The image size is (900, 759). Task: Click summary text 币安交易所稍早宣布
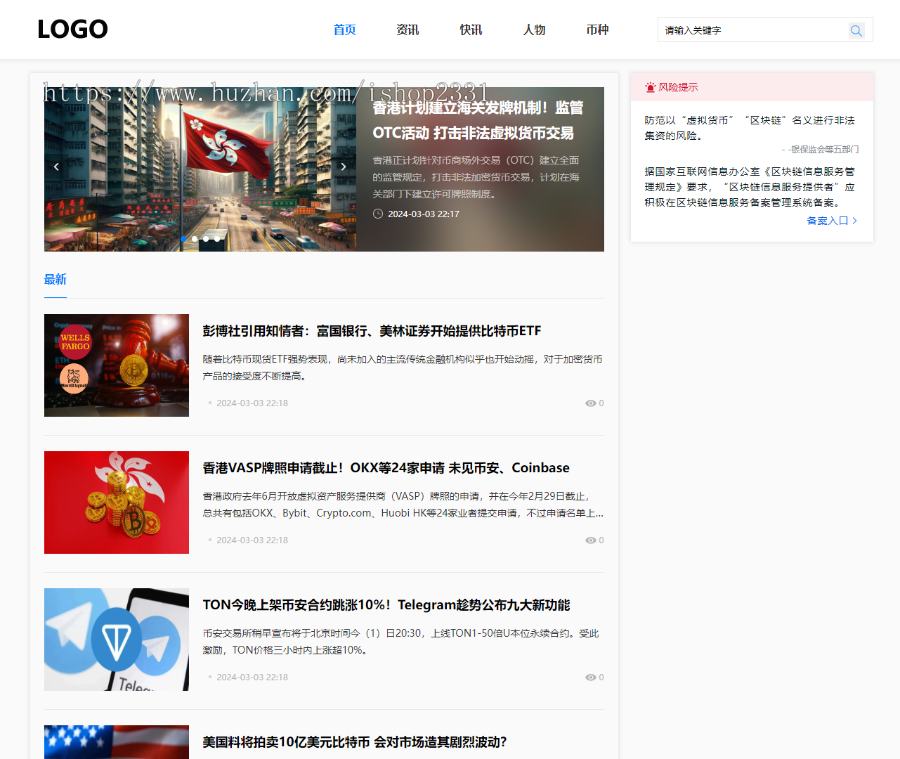coord(401,642)
